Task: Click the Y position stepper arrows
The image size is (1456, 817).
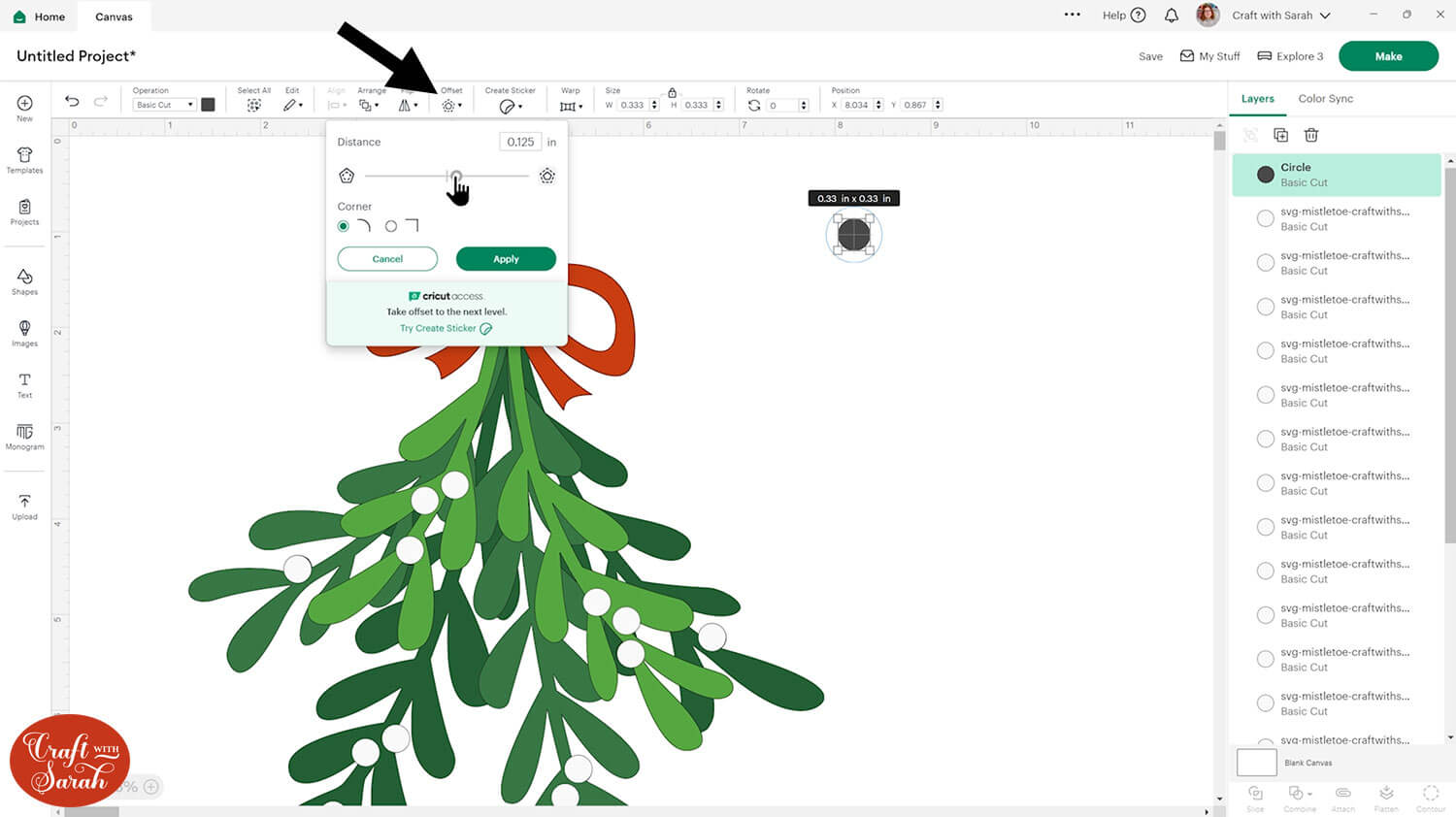Action: pyautogui.click(x=938, y=105)
